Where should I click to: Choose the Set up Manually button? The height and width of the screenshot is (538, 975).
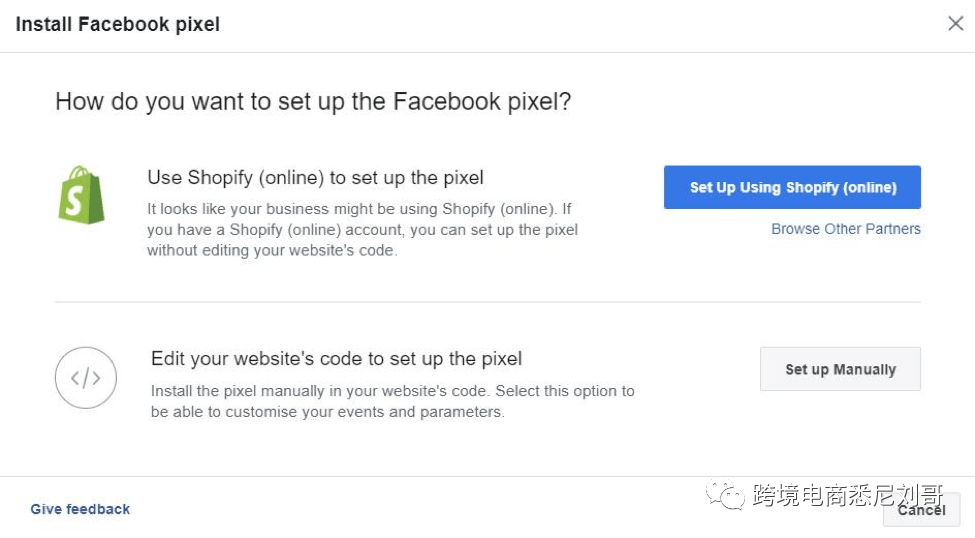tap(840, 369)
